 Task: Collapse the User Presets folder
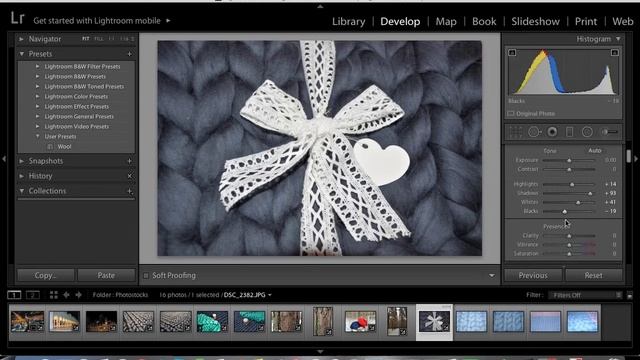point(38,136)
